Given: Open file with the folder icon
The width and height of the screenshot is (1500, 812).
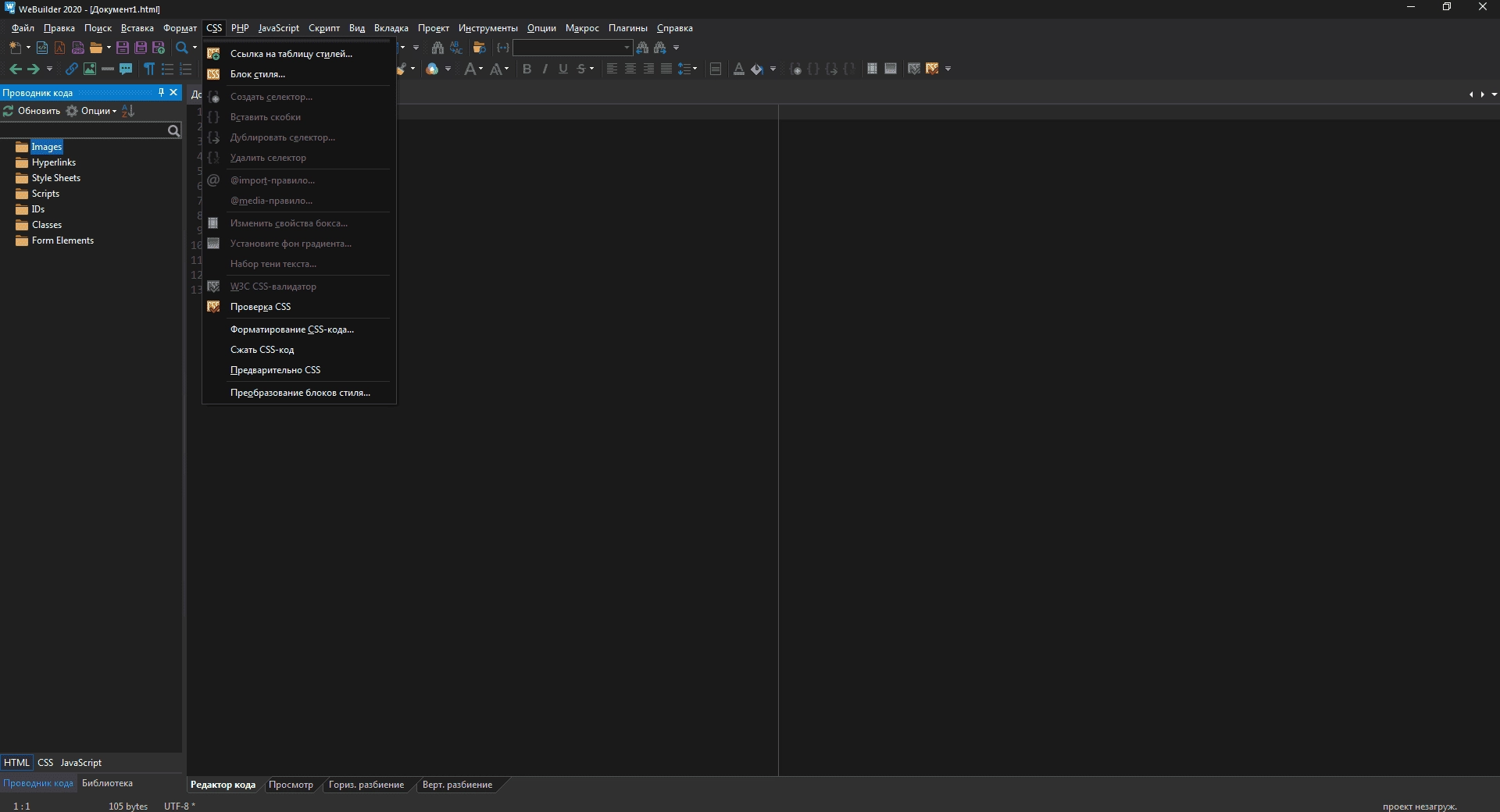Looking at the screenshot, I should pyautogui.click(x=96, y=48).
